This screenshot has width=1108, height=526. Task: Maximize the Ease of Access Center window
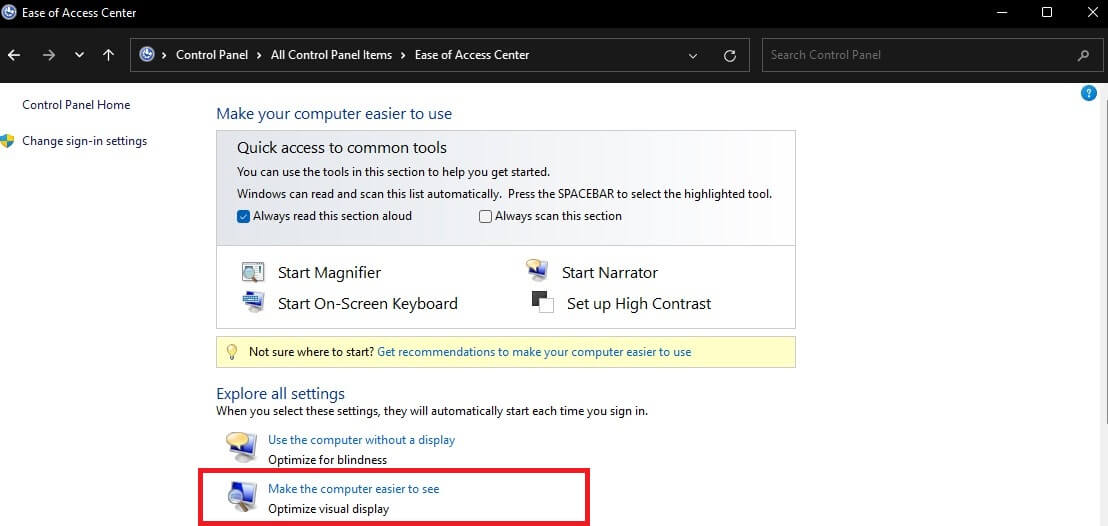tap(1047, 12)
